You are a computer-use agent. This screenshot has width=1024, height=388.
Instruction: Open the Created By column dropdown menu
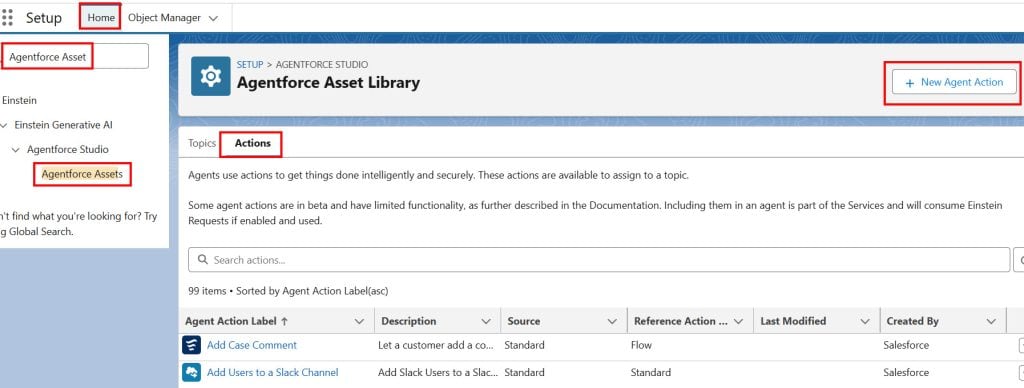pos(991,321)
